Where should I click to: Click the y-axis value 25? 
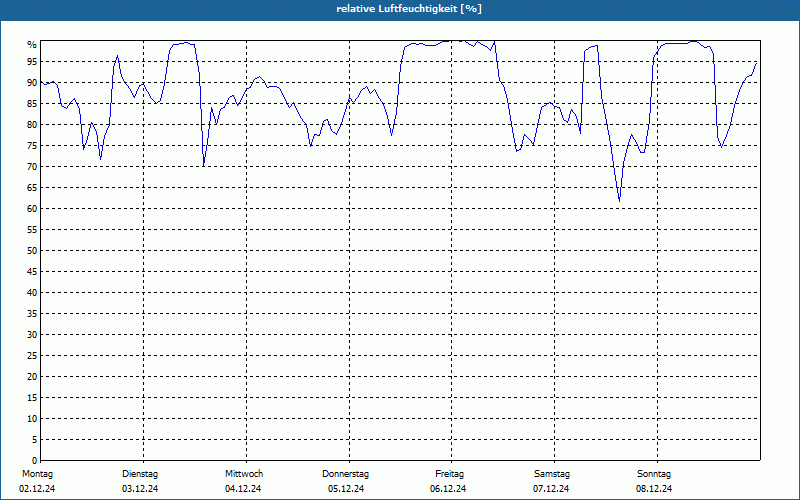click(32, 356)
